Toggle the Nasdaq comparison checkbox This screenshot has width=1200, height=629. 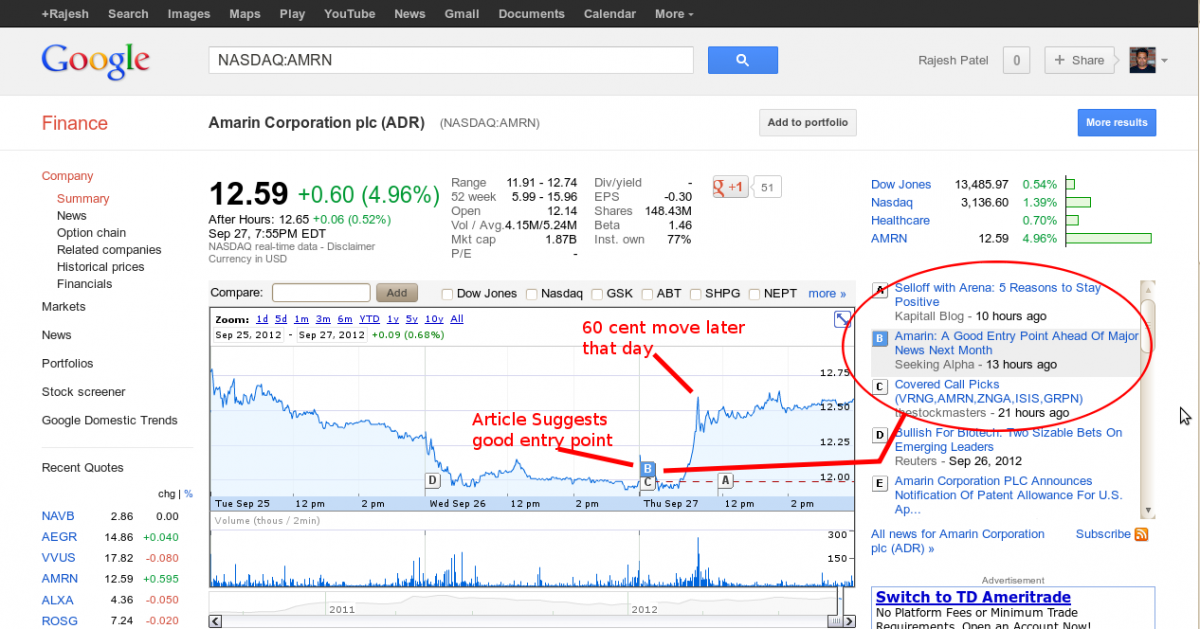click(532, 294)
